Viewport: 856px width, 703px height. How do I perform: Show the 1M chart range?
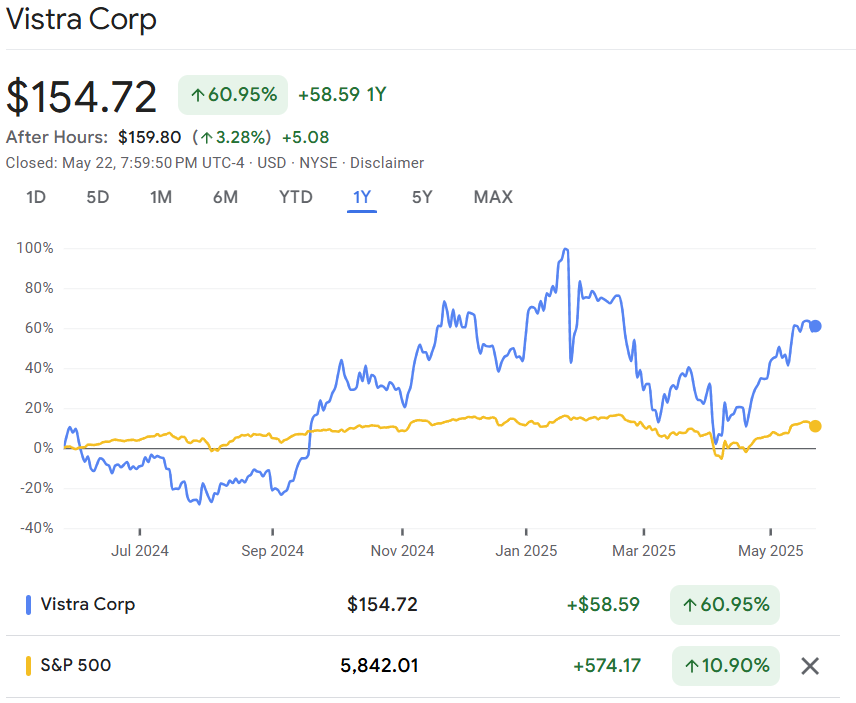tap(161, 197)
